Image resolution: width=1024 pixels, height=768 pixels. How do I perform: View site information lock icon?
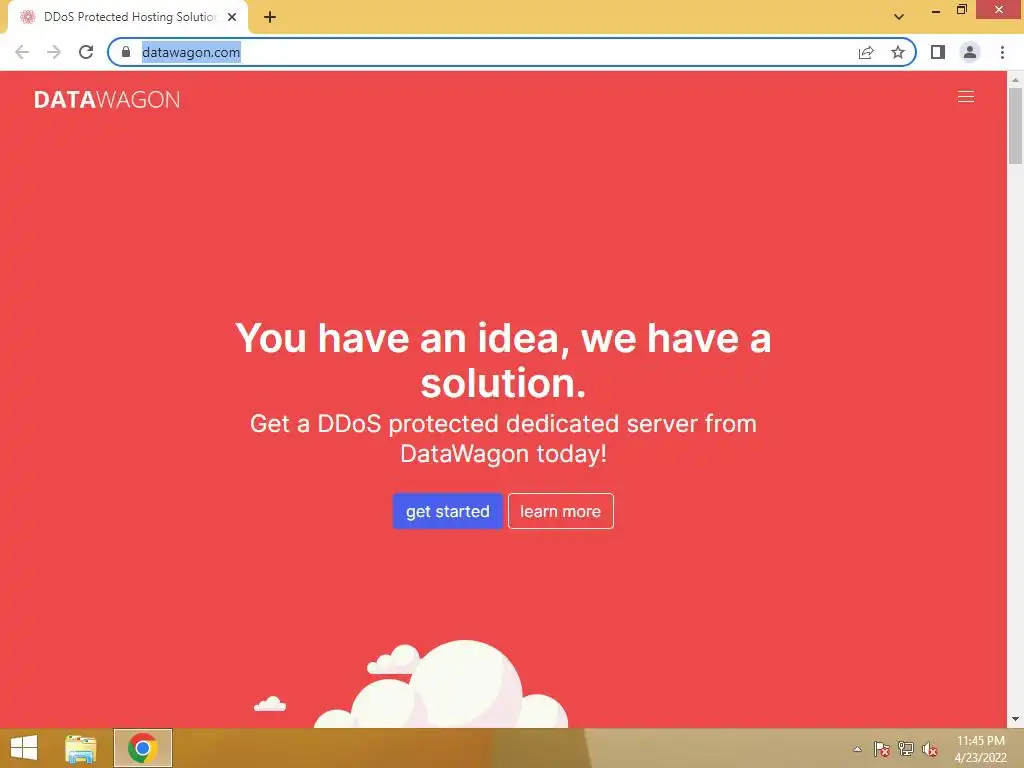126,52
